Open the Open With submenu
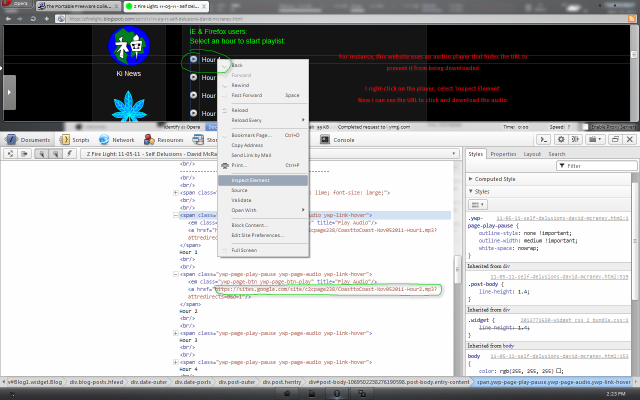The height and width of the screenshot is (400, 640). coord(263,210)
